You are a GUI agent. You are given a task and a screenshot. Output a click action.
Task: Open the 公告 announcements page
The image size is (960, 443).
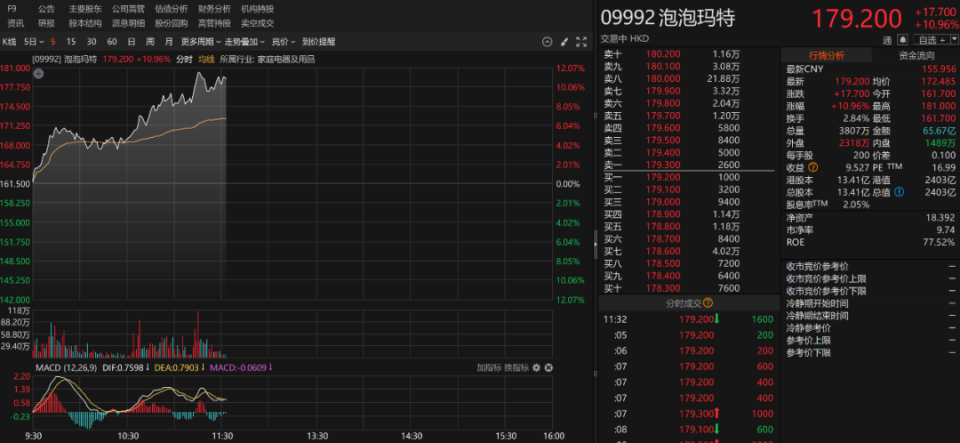point(46,9)
